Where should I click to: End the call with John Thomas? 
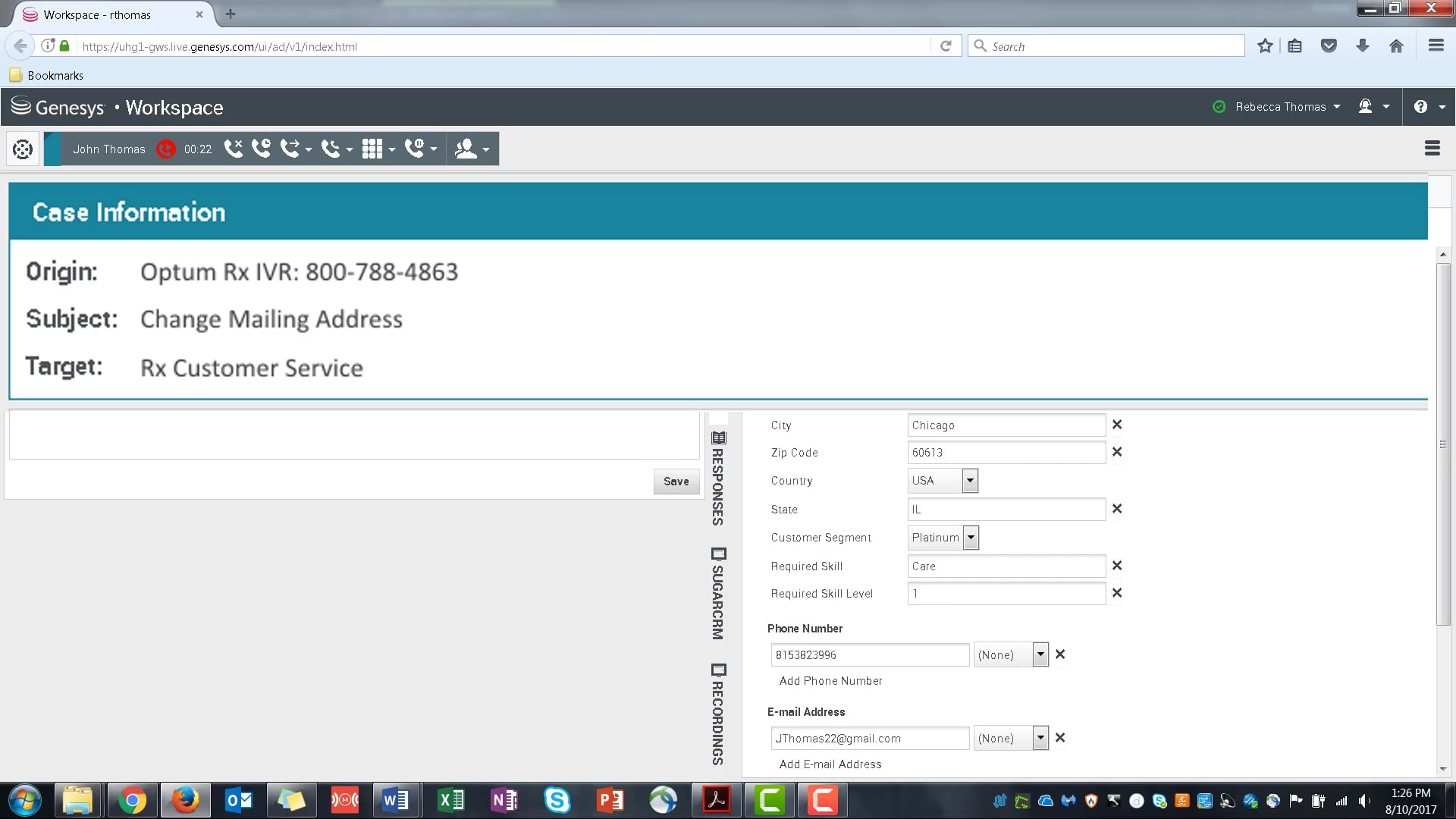coord(233,149)
